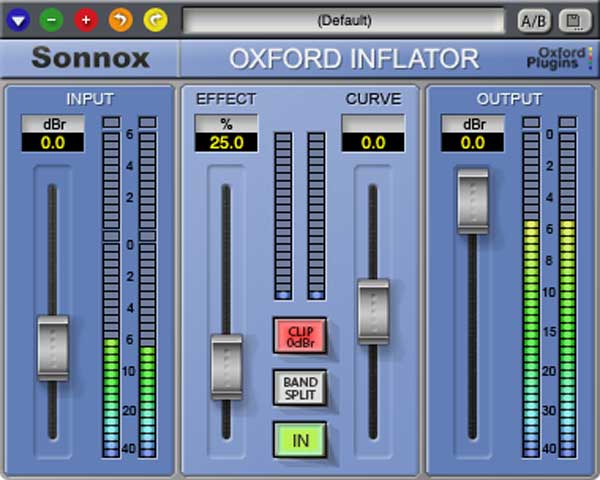
Task: Click the save preset disk icon
Action: 574,21
